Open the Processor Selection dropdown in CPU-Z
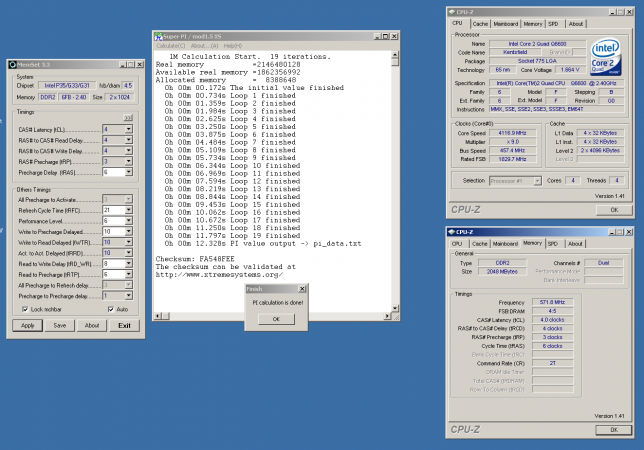 pos(537,181)
